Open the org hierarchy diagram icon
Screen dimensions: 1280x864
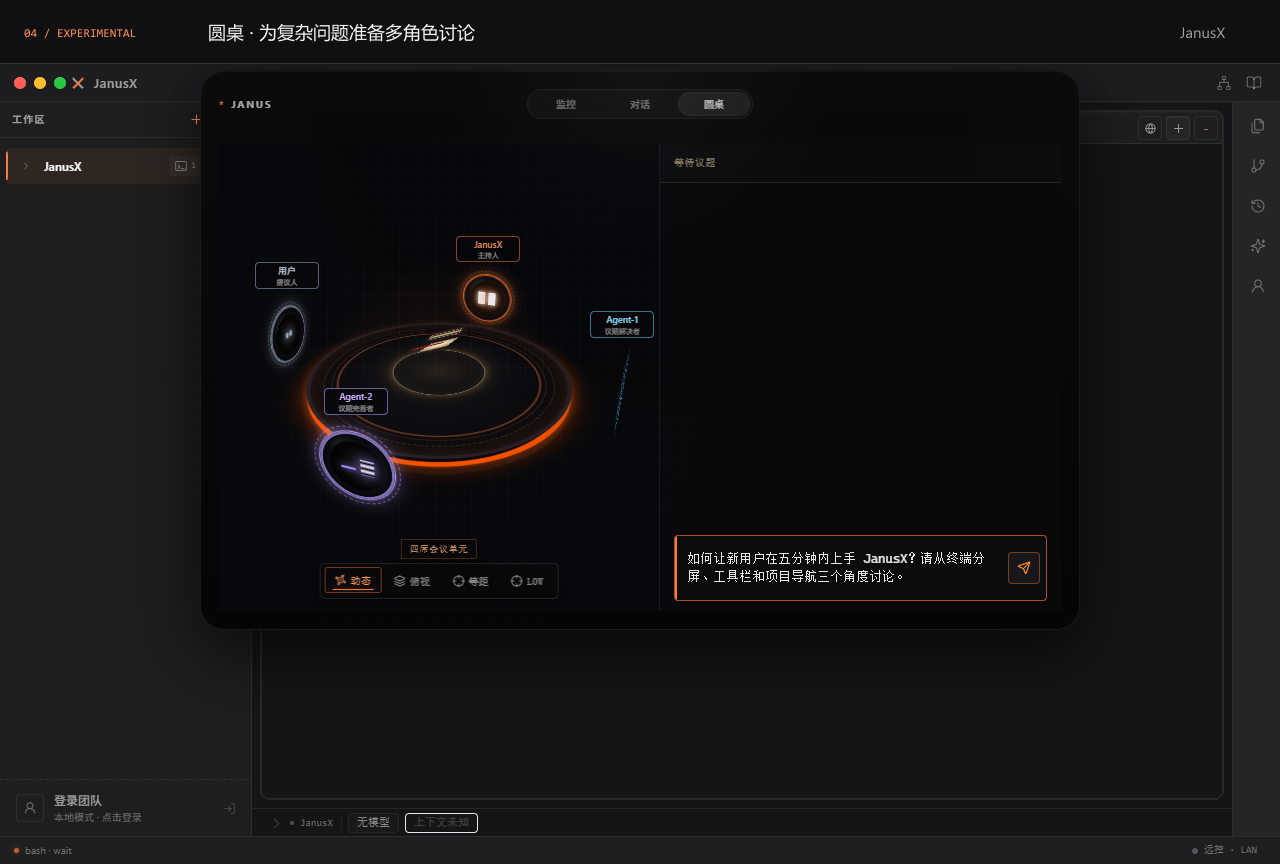[x=1223, y=83]
